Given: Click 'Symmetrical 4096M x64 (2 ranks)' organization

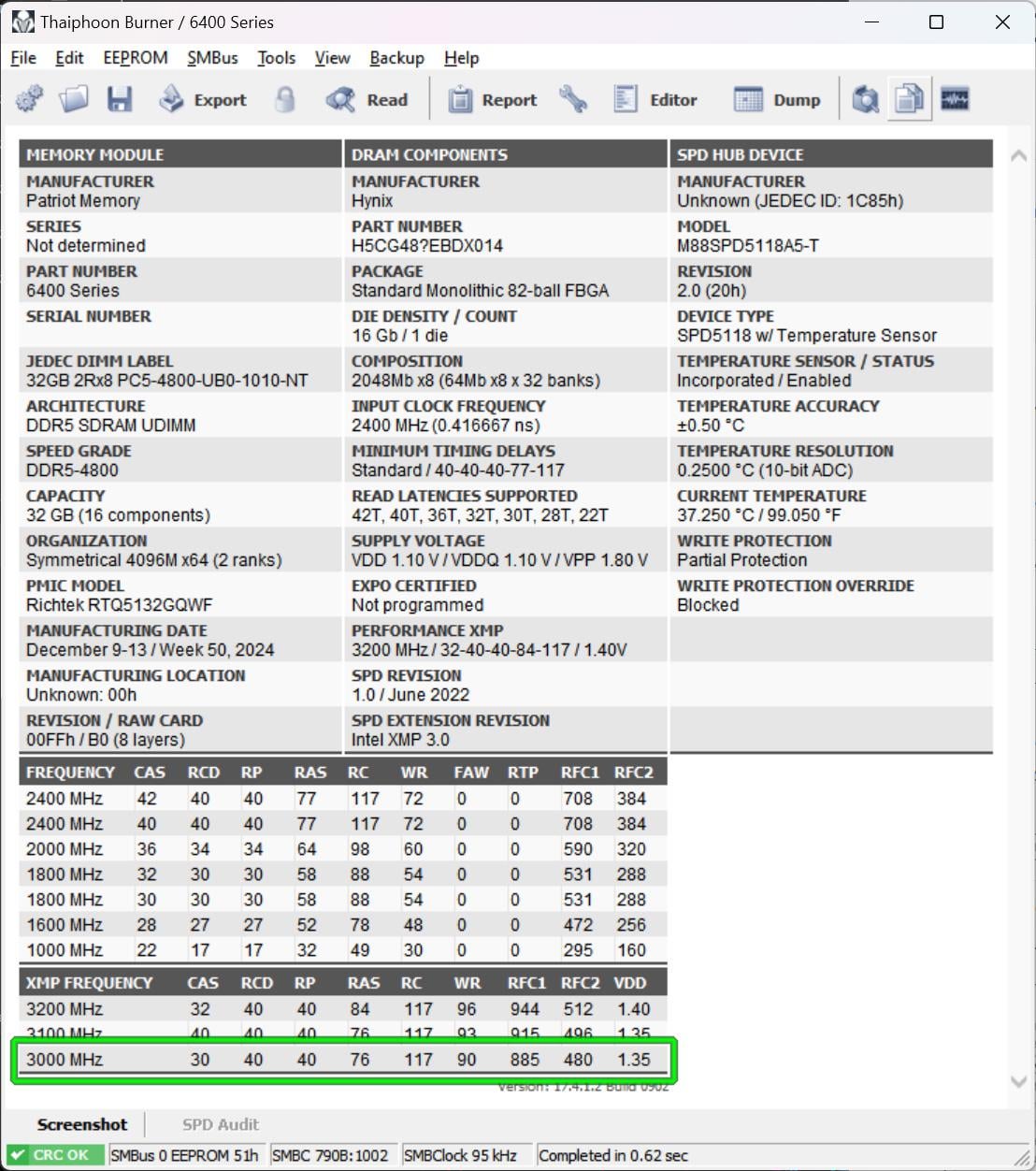Looking at the screenshot, I should [154, 560].
